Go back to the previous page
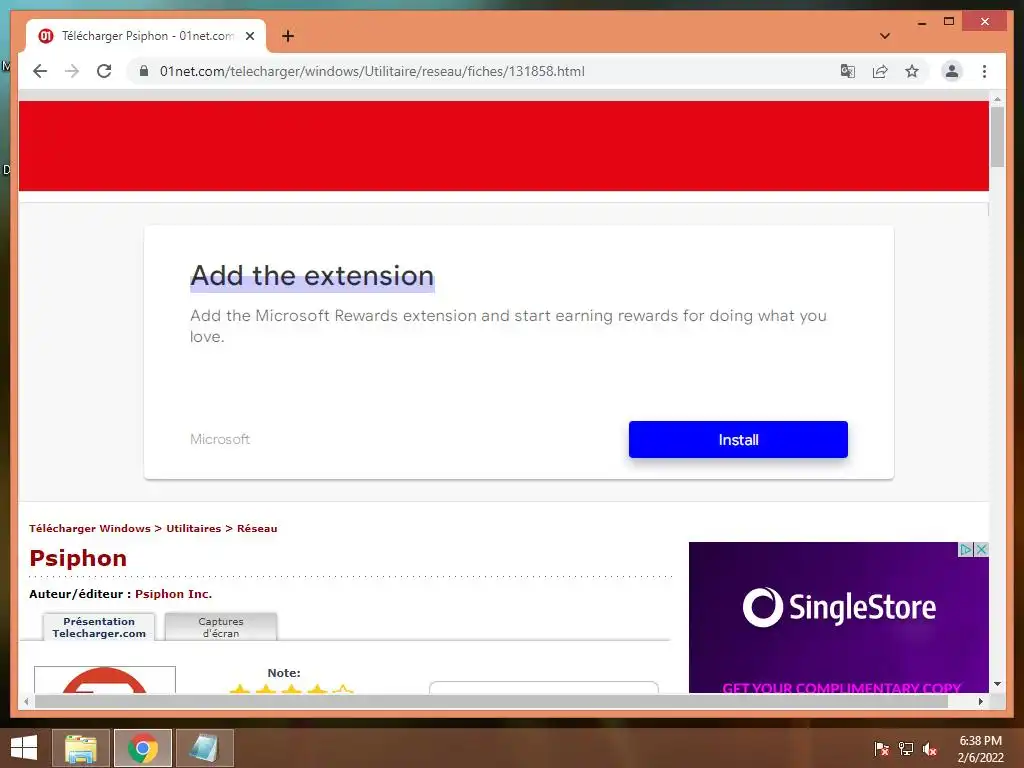The height and width of the screenshot is (768, 1024). (40, 71)
